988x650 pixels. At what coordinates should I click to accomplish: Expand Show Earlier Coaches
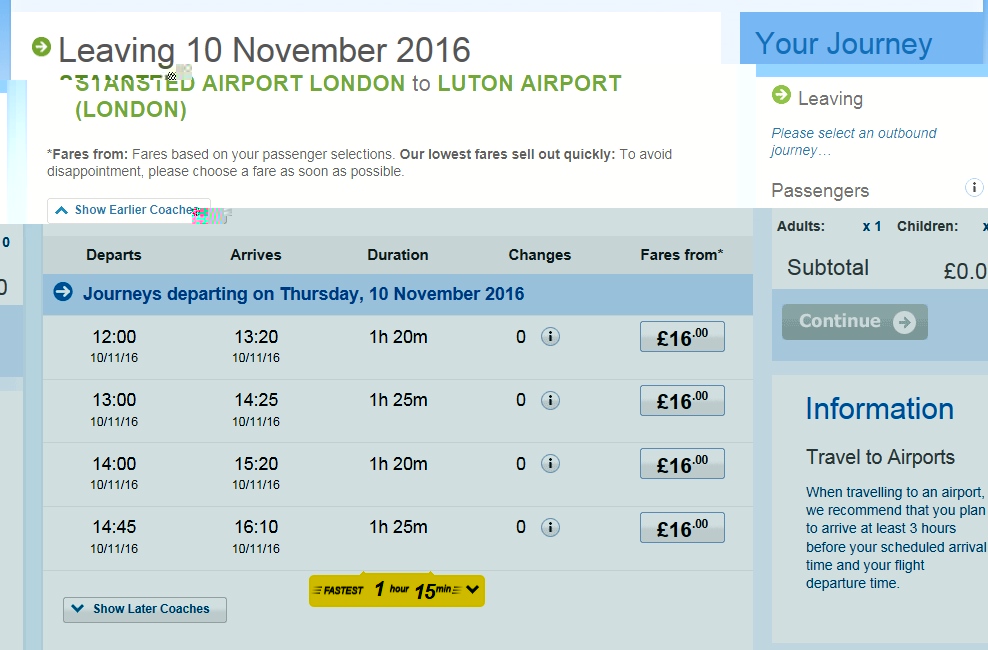pos(128,211)
